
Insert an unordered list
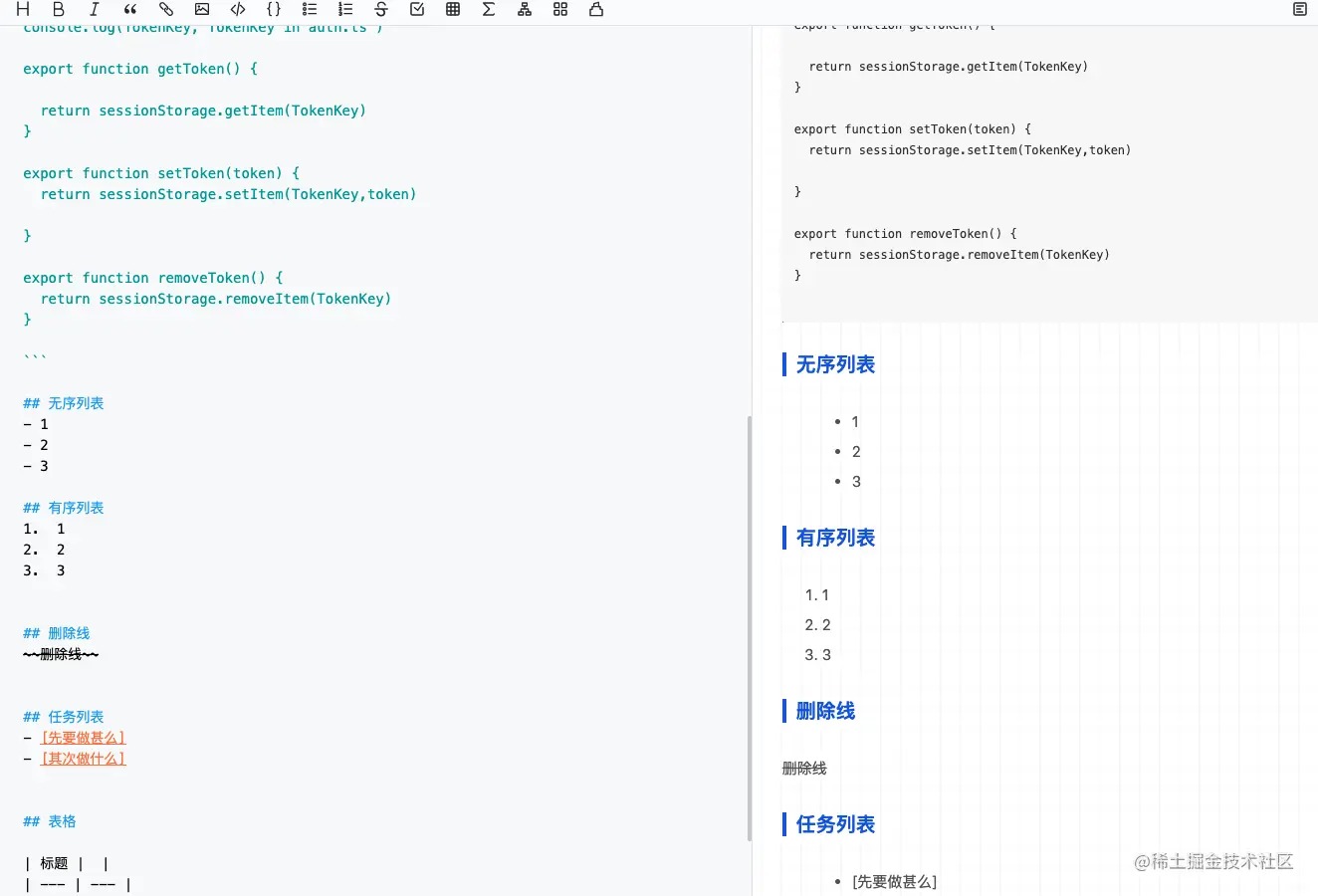coord(310,9)
